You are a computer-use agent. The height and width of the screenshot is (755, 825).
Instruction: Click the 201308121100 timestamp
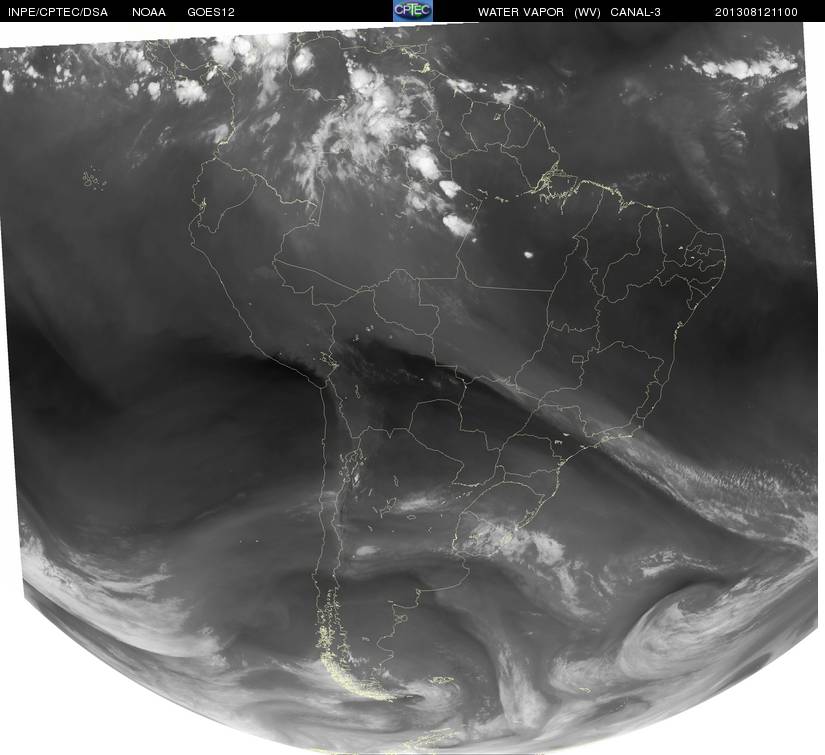click(756, 12)
